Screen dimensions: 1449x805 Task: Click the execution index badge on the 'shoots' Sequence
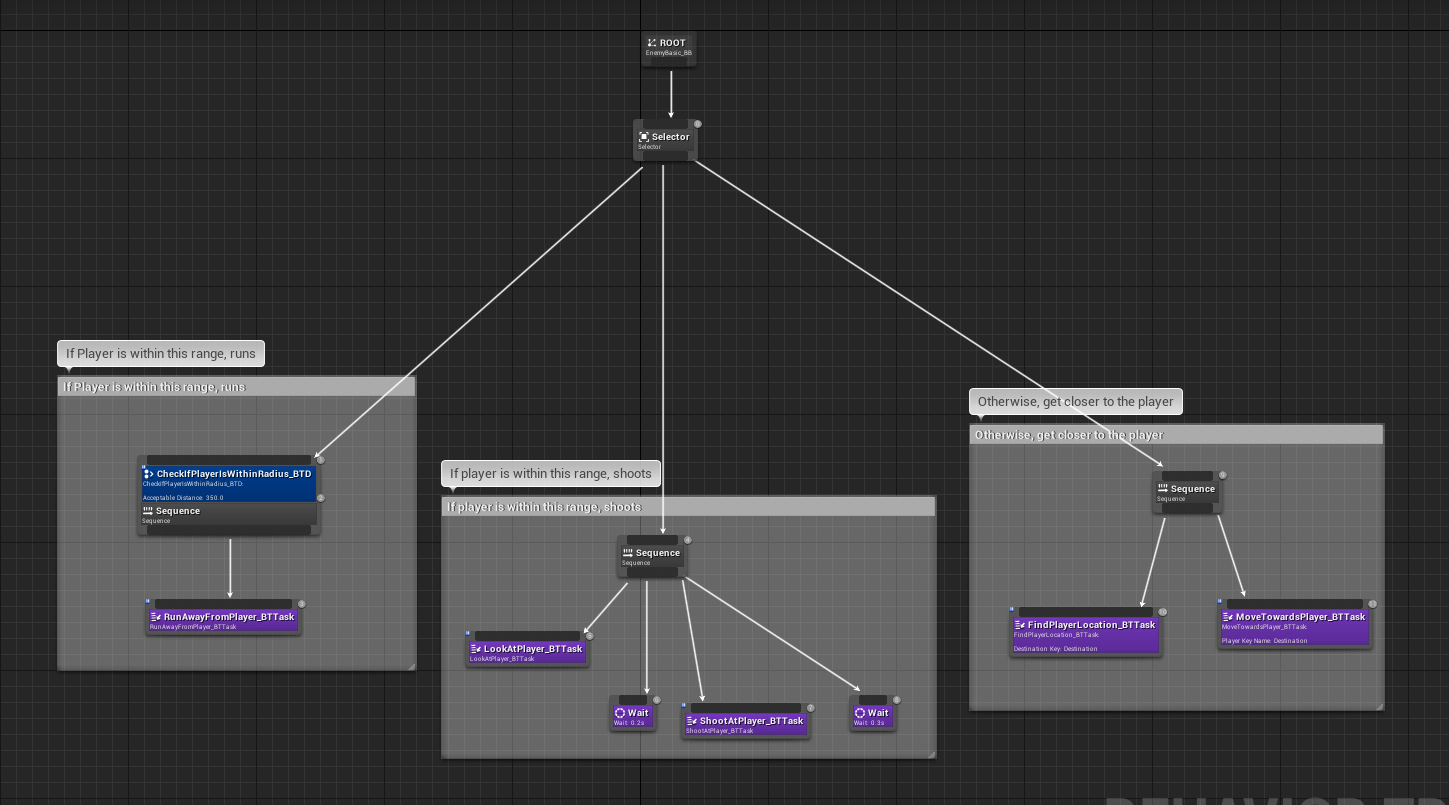(x=688, y=540)
